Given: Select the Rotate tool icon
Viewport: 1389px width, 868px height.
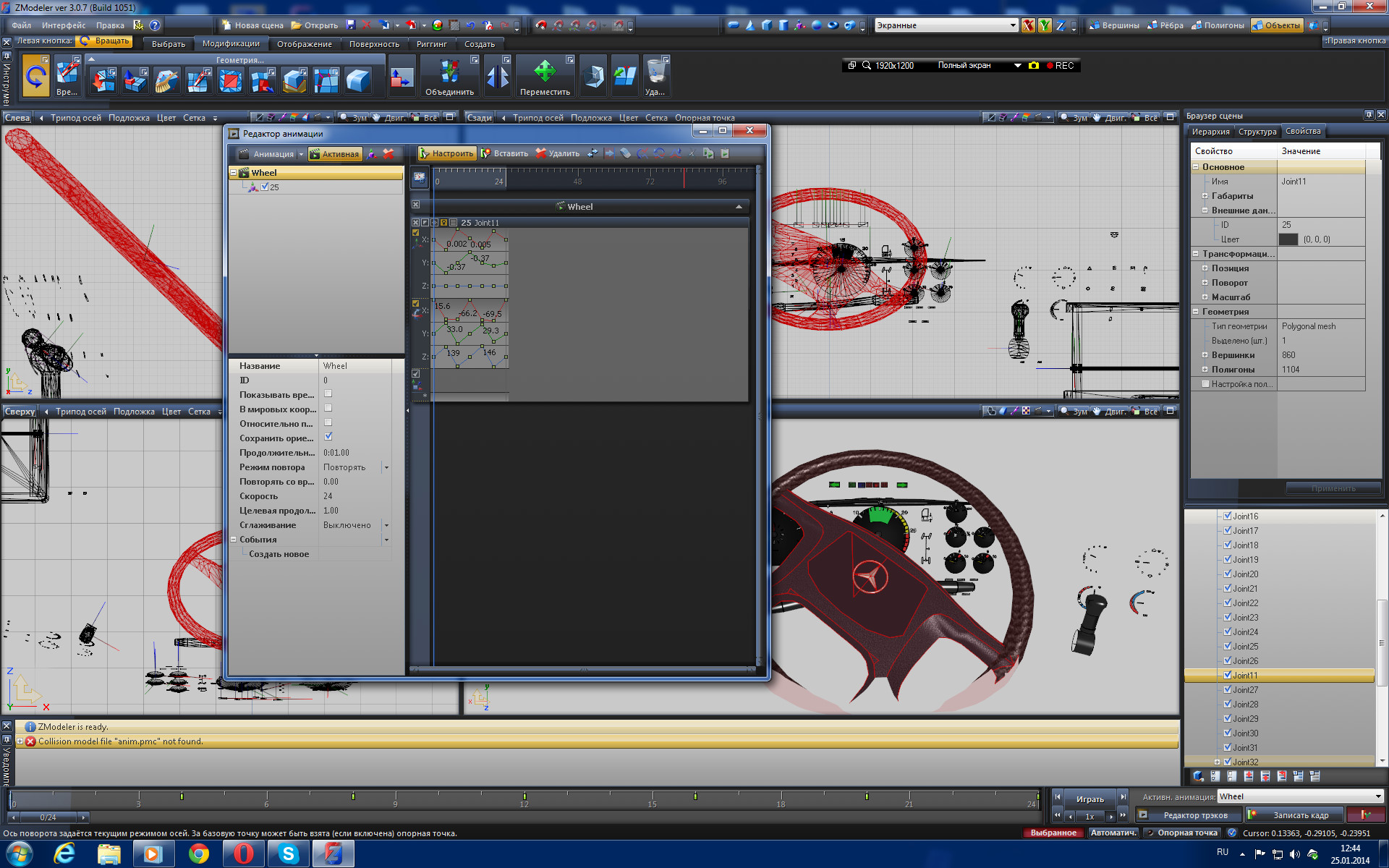Looking at the screenshot, I should click(36, 76).
